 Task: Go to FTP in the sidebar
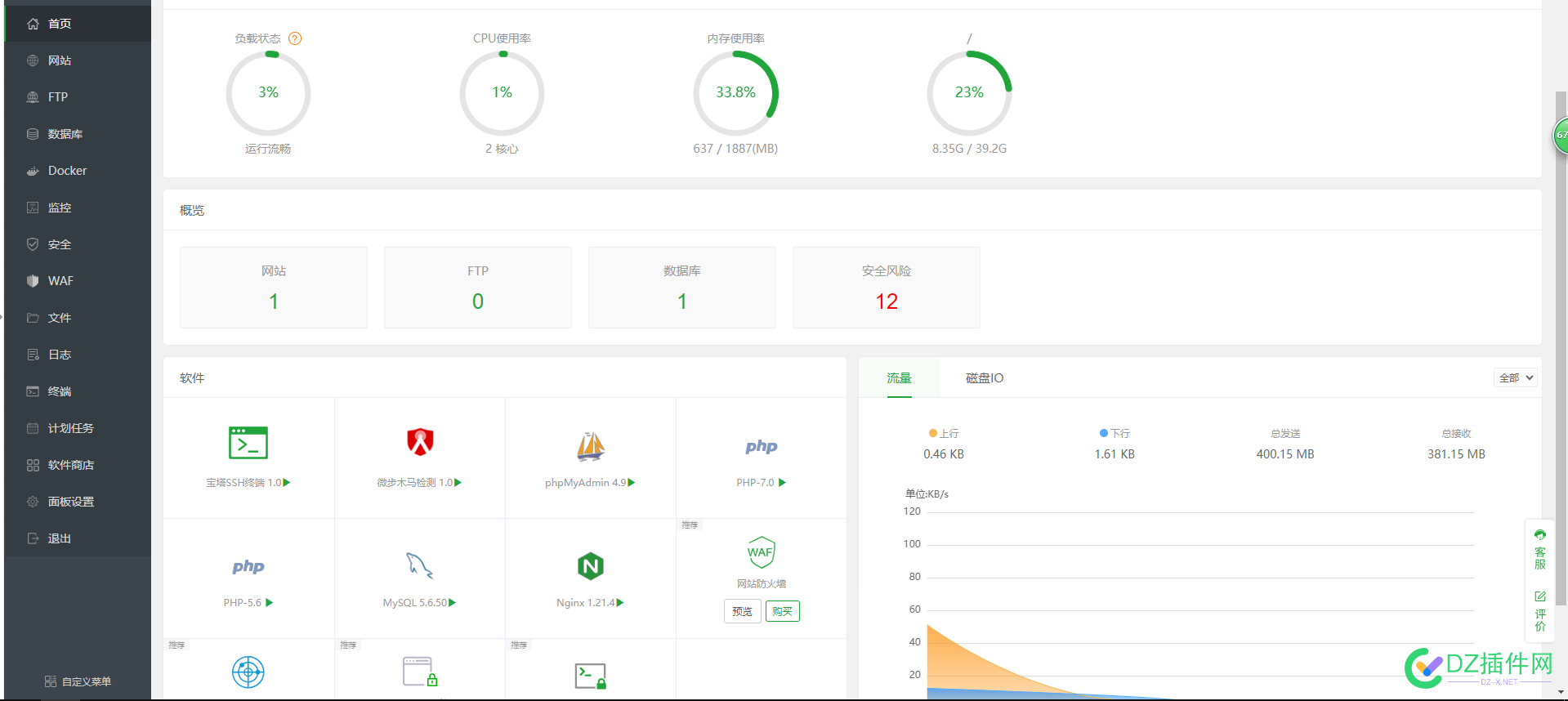pyautogui.click(x=78, y=97)
